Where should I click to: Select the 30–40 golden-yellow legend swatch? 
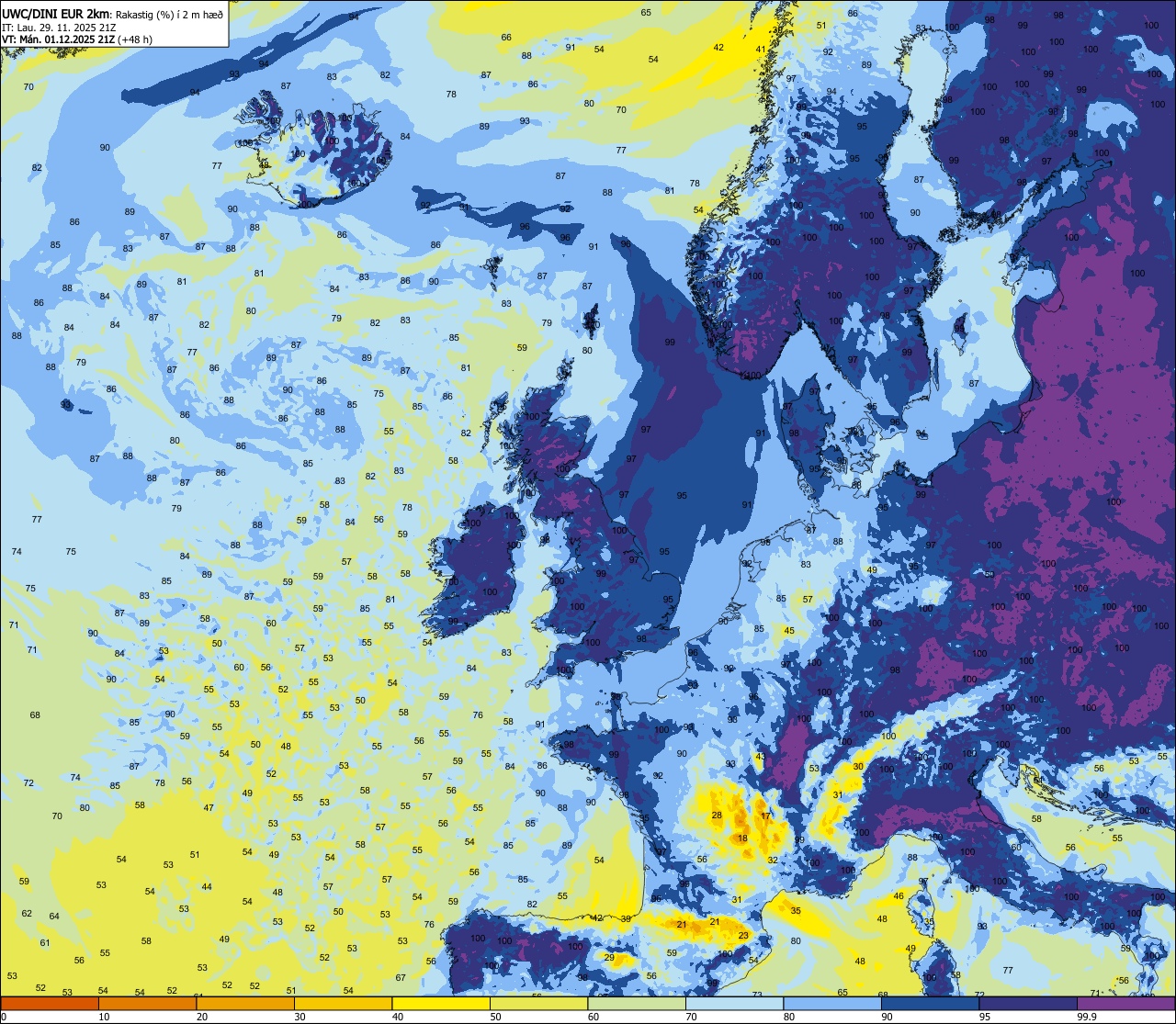(343, 1003)
